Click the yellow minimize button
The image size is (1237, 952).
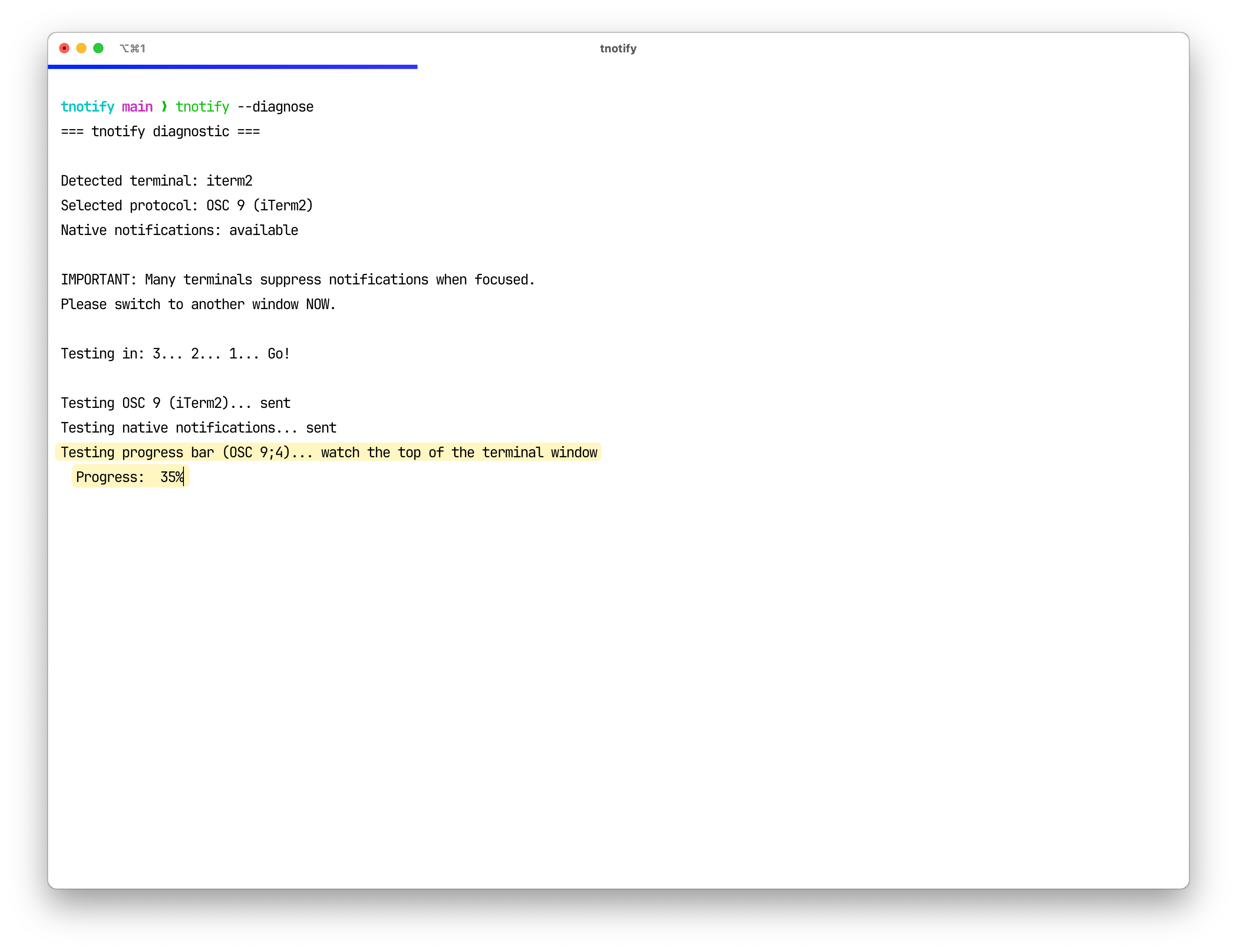[x=81, y=48]
